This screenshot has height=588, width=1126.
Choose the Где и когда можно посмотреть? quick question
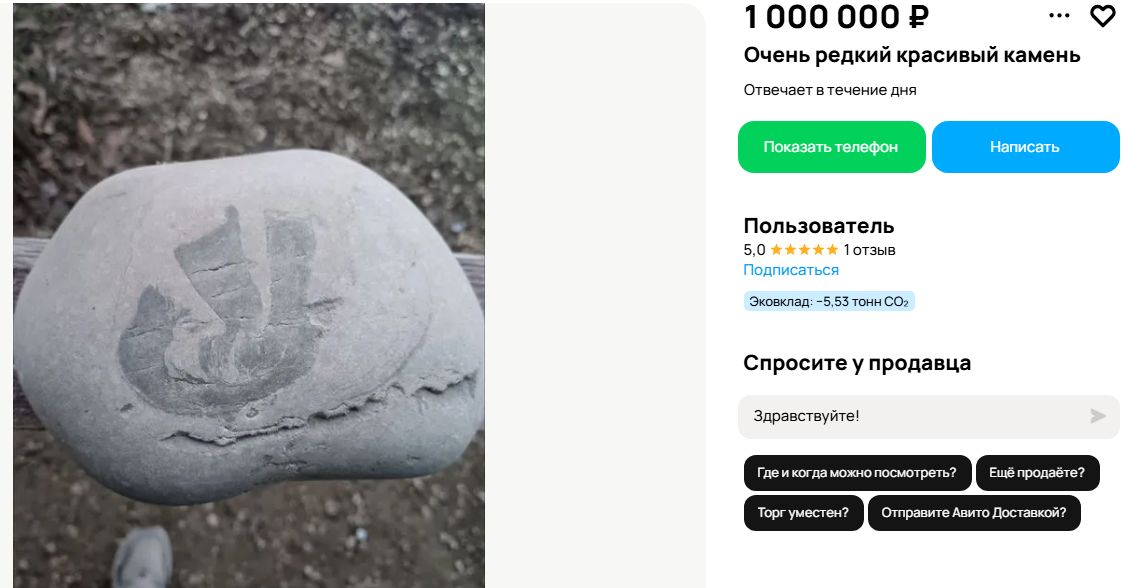point(857,473)
